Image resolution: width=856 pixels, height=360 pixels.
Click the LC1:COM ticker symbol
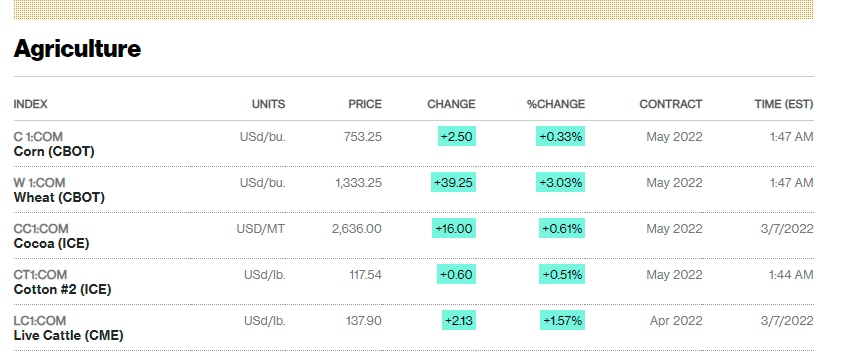pyautogui.click(x=40, y=320)
